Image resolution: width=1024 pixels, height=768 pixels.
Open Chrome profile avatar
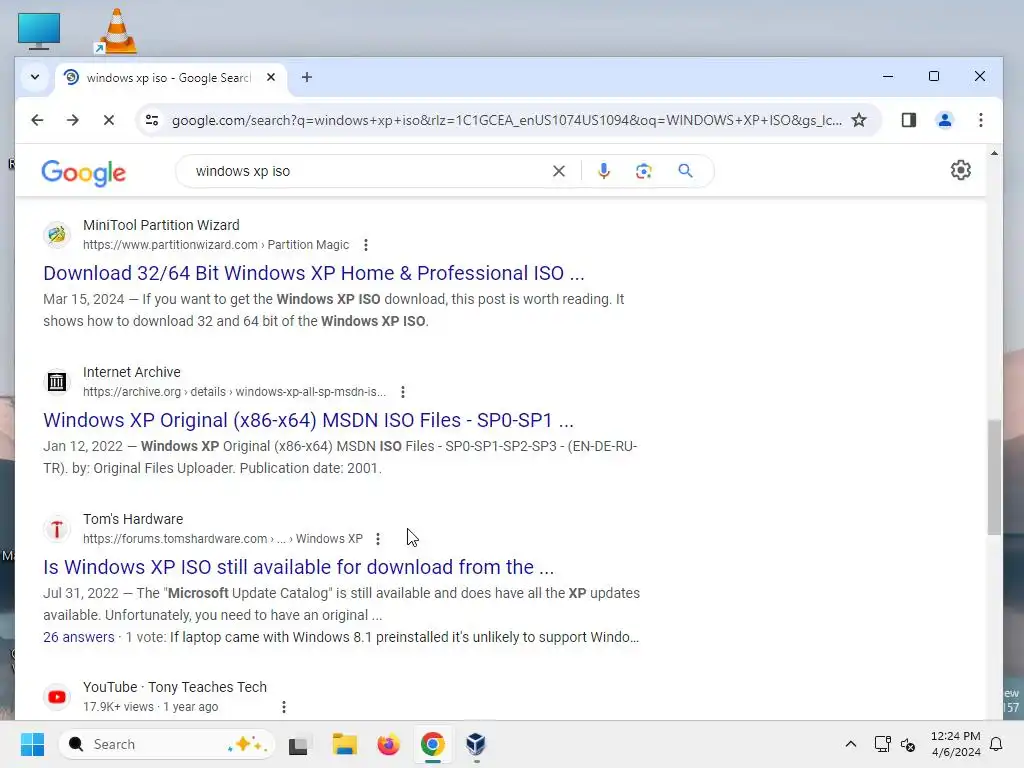pos(944,120)
